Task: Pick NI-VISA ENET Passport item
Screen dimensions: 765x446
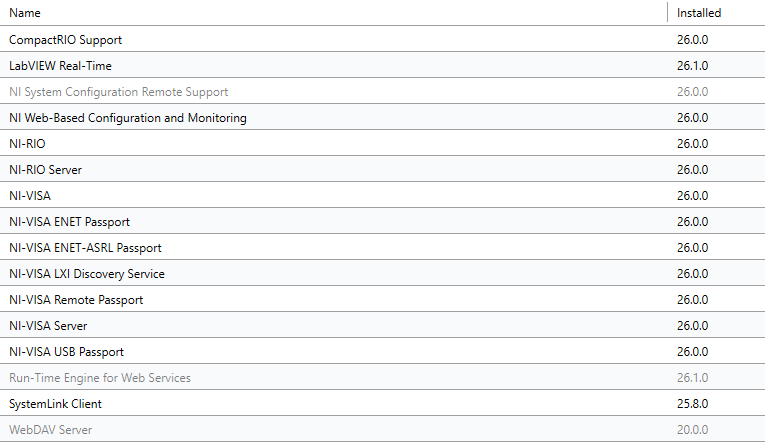Action: 69,222
